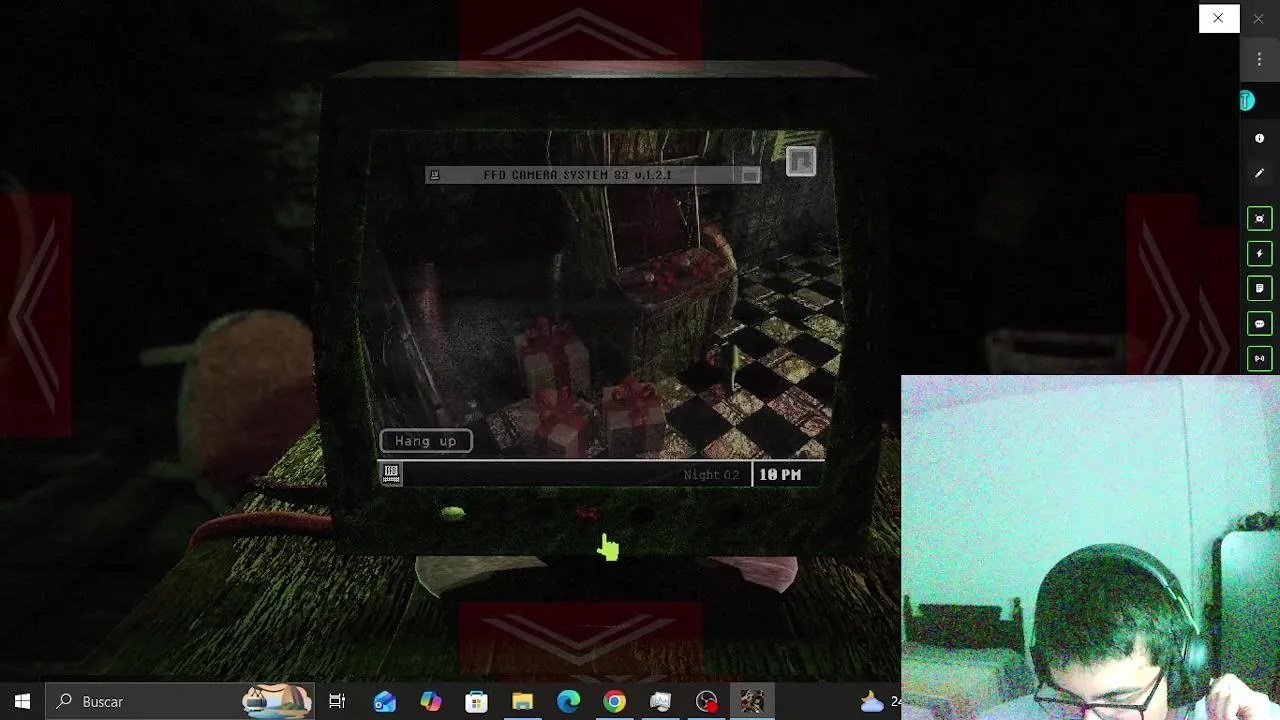Click the green button on the monitor base
Screen dimensions: 1280x720
pos(452,513)
